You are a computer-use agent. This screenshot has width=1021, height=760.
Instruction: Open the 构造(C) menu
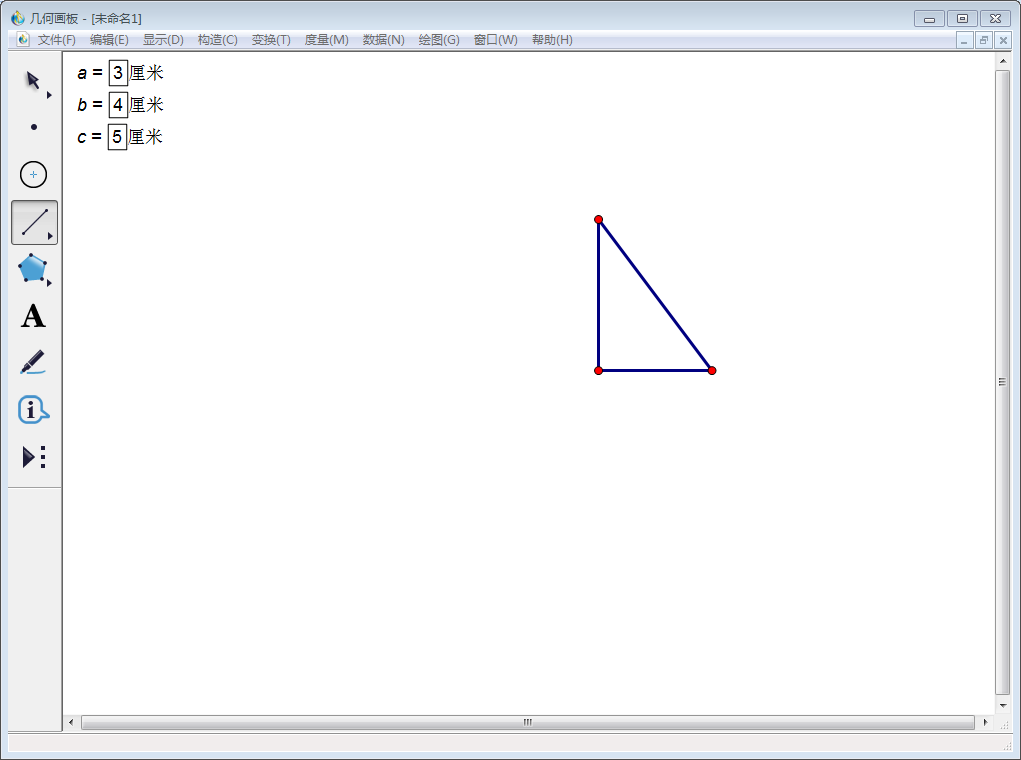coord(217,40)
